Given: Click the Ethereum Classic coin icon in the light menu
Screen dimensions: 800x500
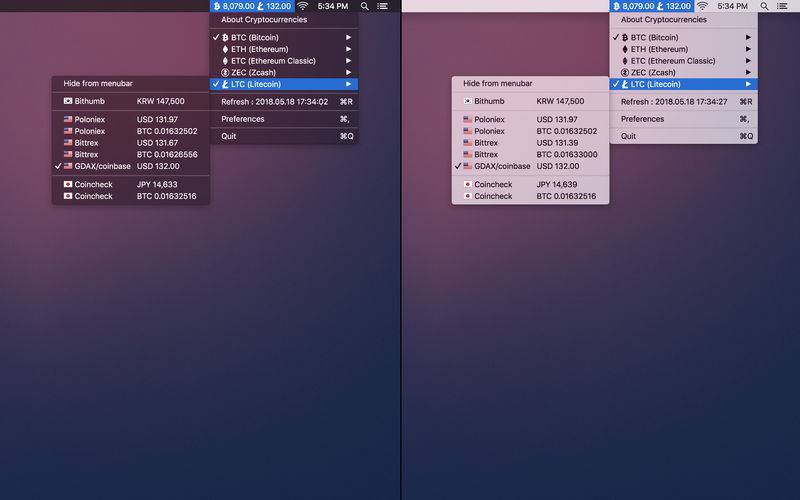Looking at the screenshot, I should [x=625, y=61].
